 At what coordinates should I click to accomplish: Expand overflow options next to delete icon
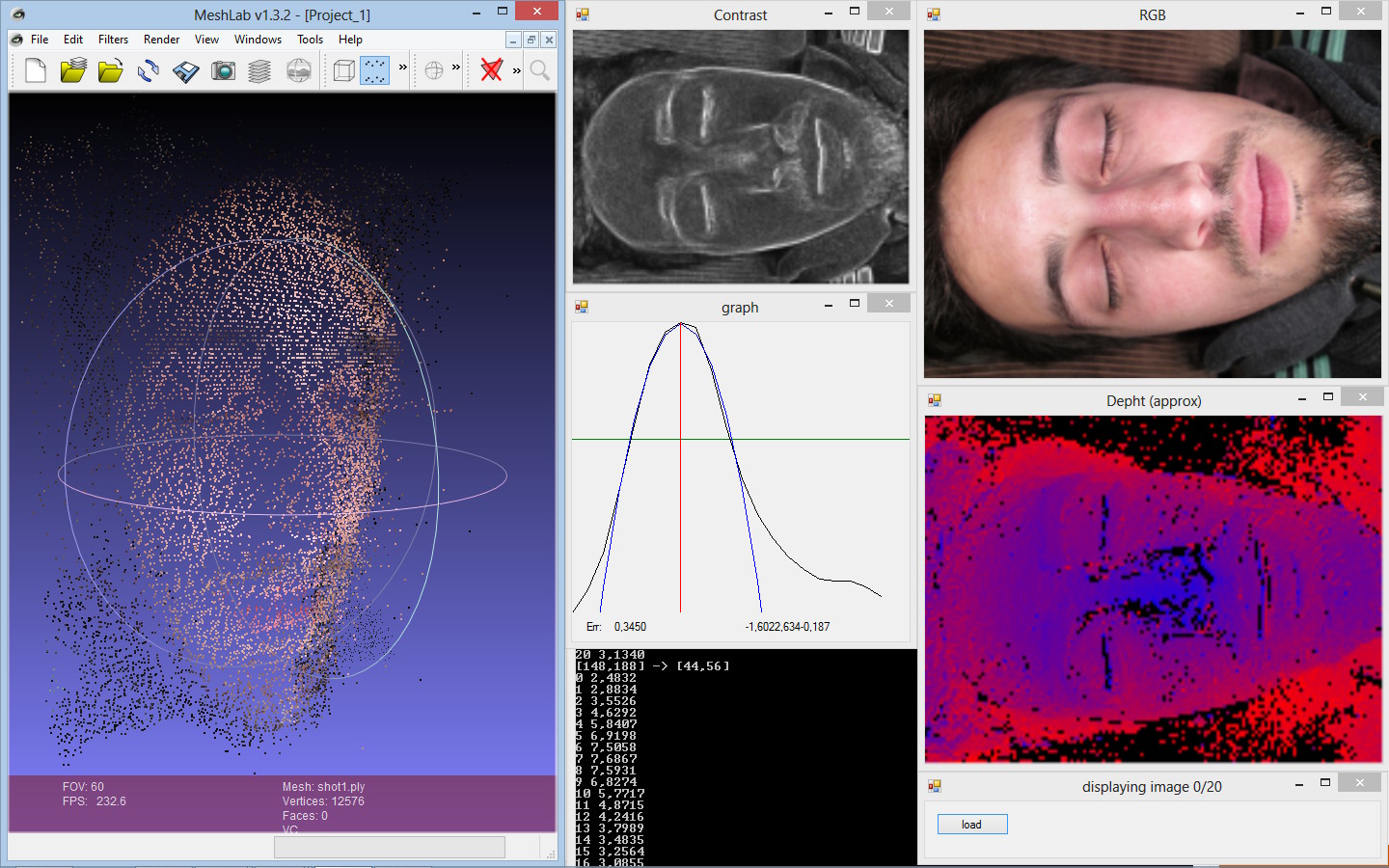[516, 69]
